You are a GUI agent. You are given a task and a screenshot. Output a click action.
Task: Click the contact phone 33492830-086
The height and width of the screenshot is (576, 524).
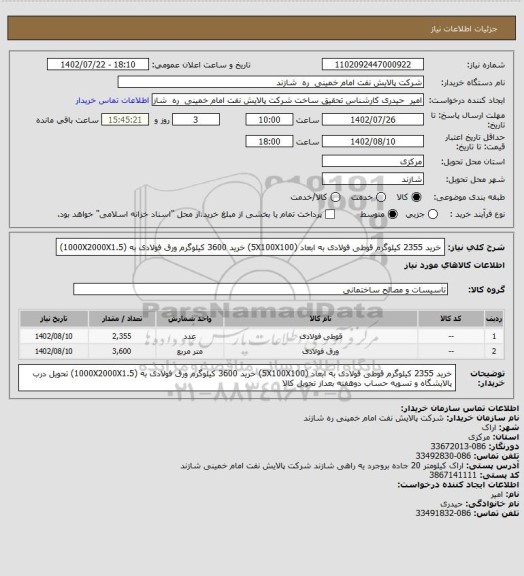coord(443,456)
